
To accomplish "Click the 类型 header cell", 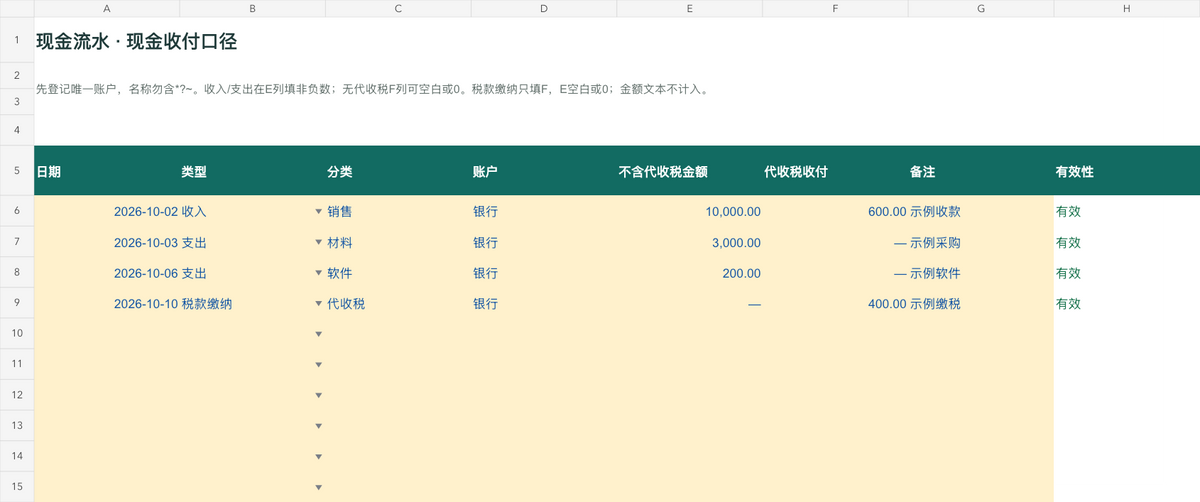I will (x=252, y=171).
